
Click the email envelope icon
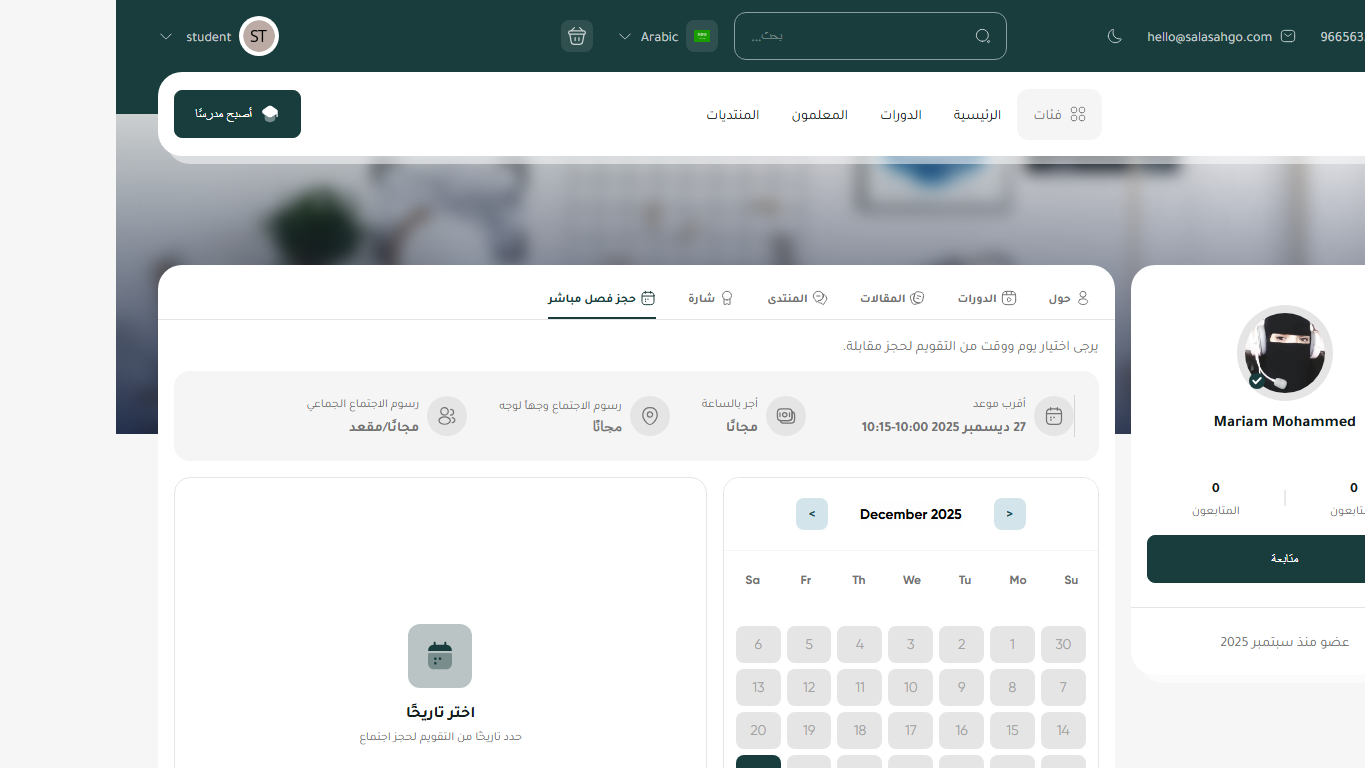(x=1288, y=36)
